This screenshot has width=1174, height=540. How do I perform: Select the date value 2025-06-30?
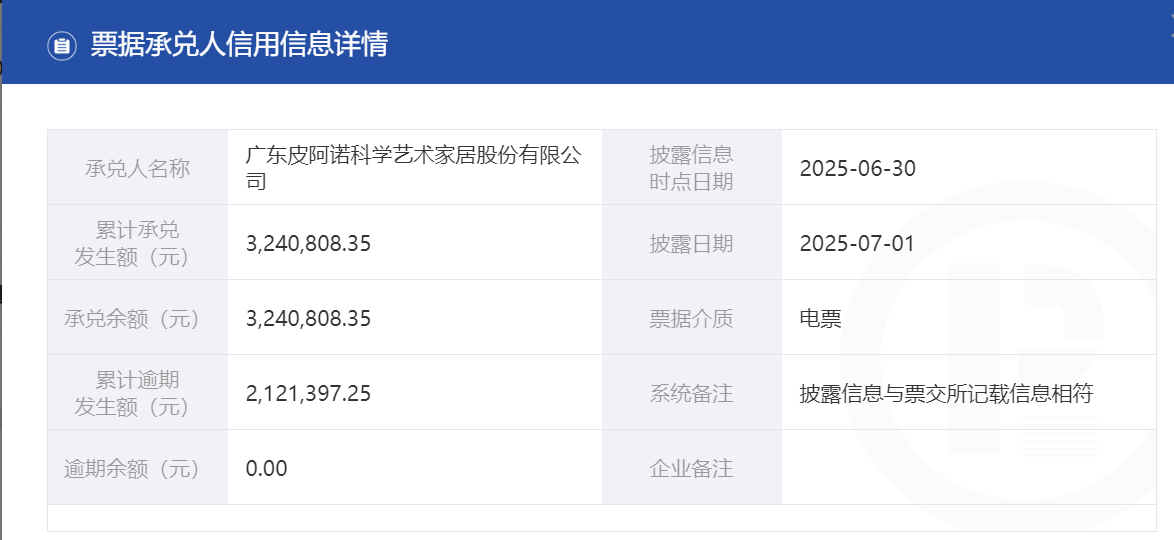click(x=857, y=168)
